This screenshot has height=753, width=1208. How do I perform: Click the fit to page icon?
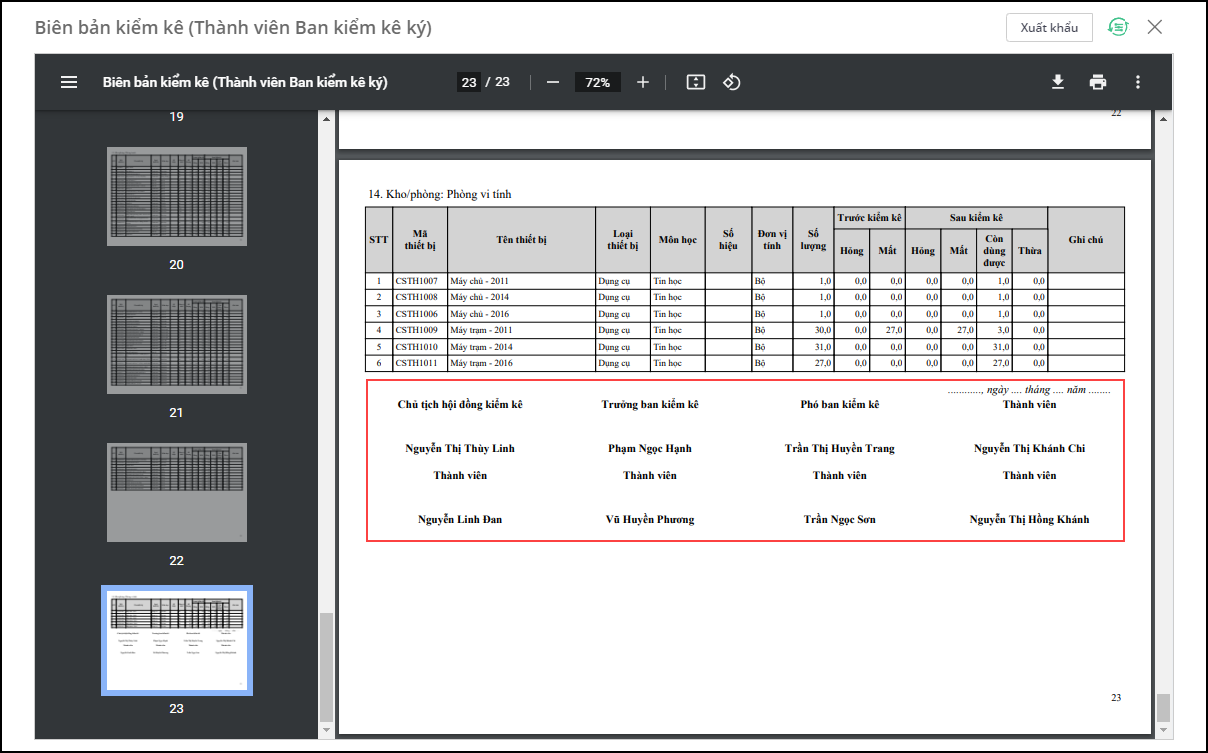click(696, 82)
